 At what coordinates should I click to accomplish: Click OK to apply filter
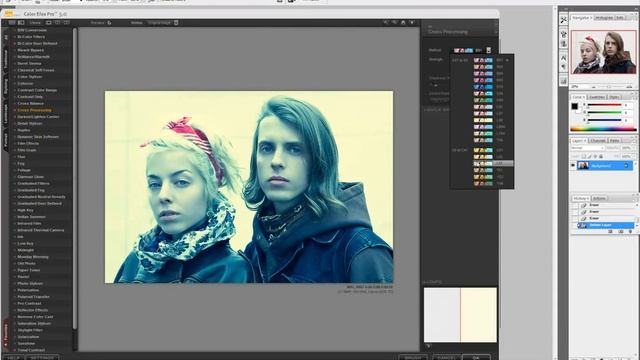[476, 358]
